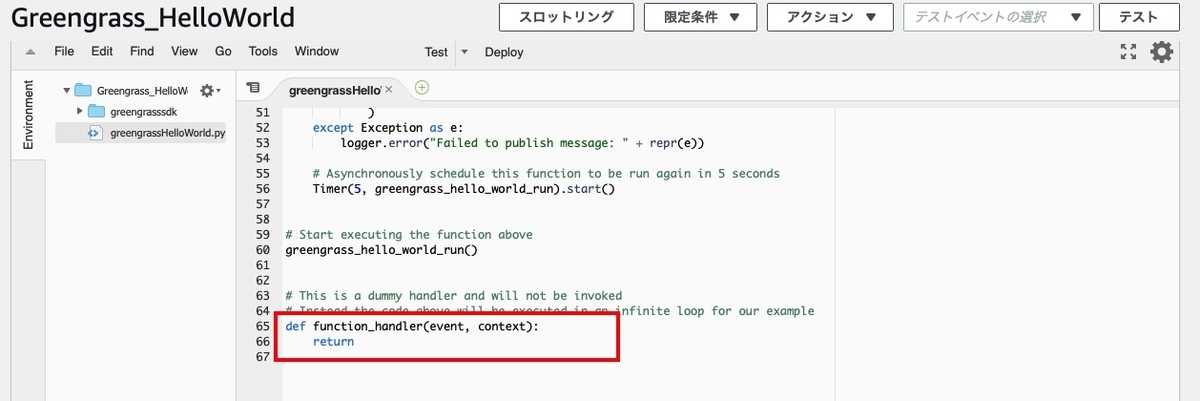Click the tab list icon
Viewport: 1200px width, 401px height.
253,88
